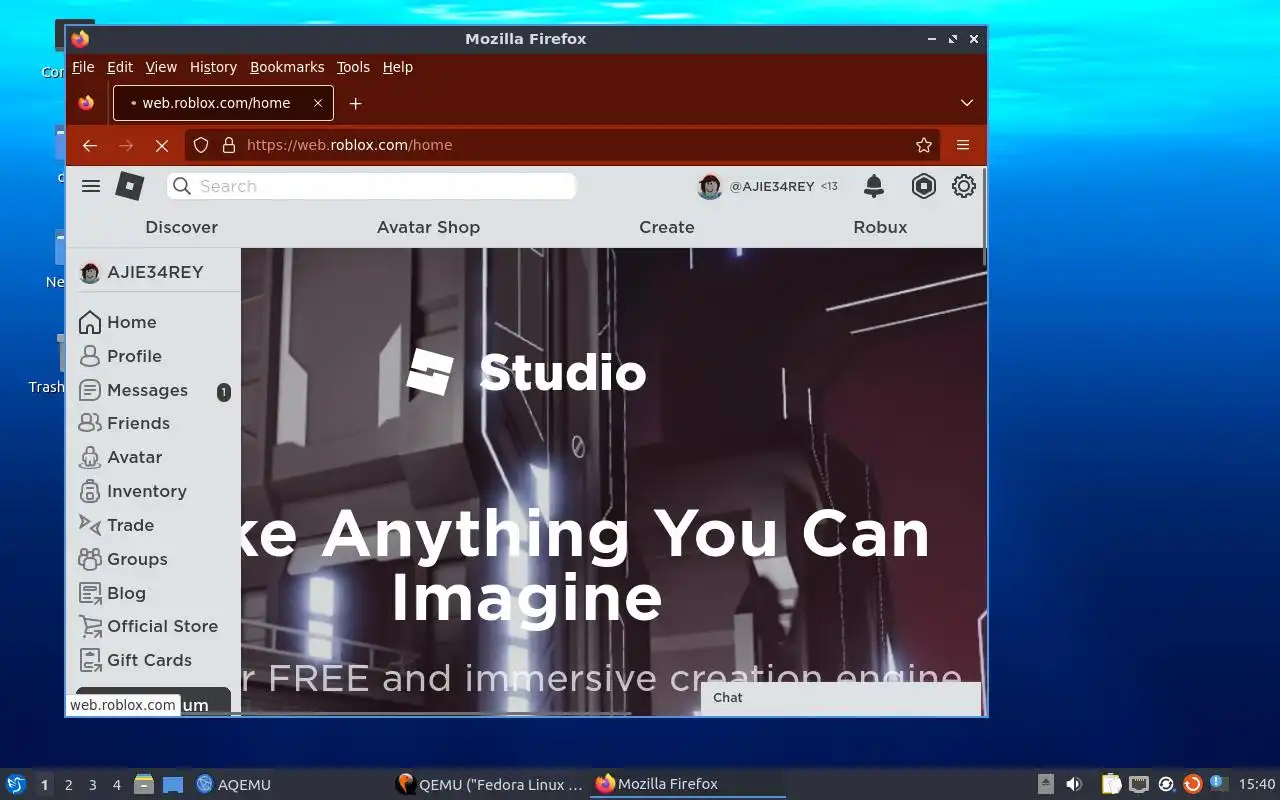Click the Firefox back arrow
Viewport: 1280px width, 800px height.
coord(90,145)
